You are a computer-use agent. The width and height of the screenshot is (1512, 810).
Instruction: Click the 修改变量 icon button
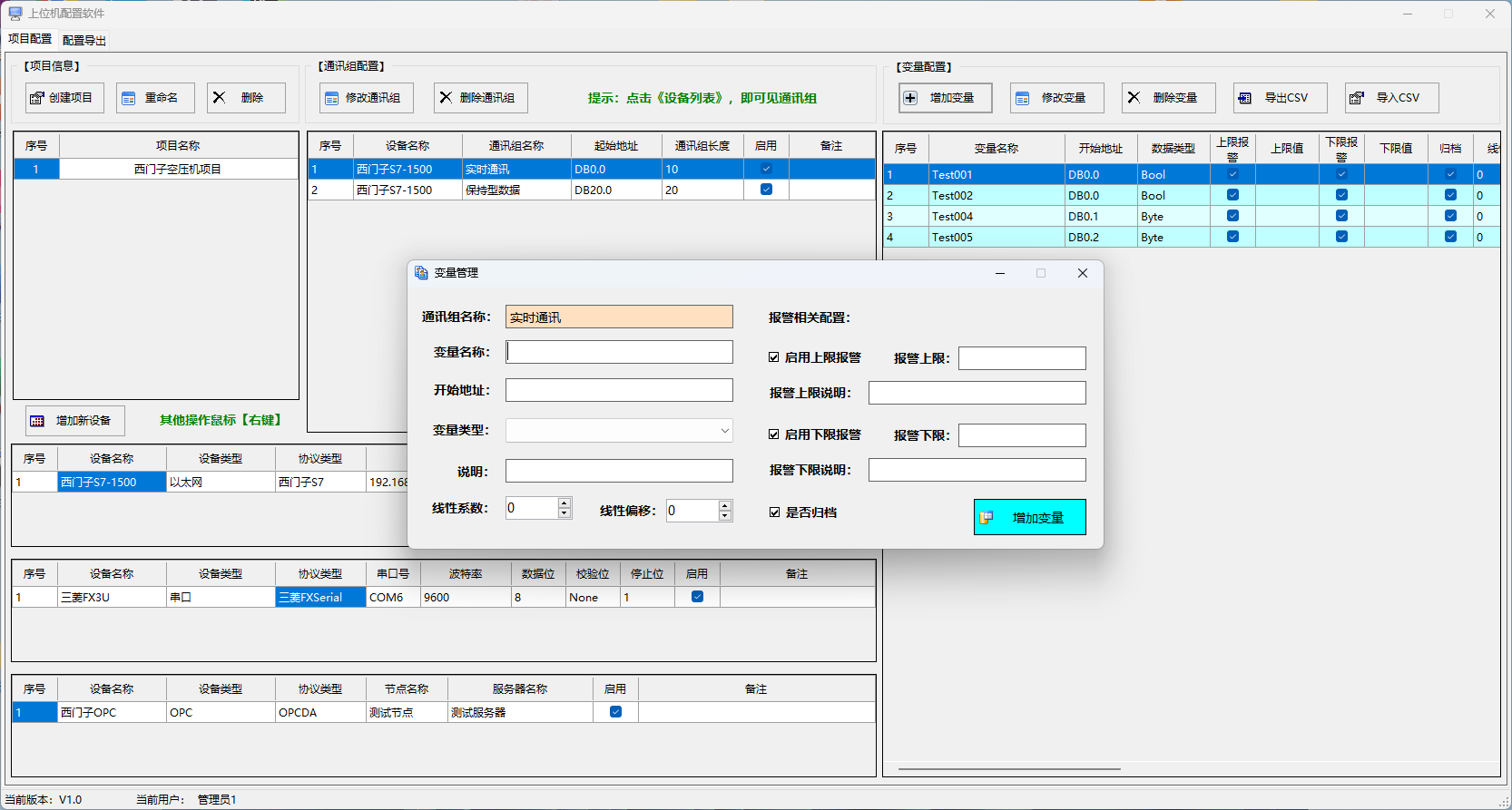[x=1023, y=98]
